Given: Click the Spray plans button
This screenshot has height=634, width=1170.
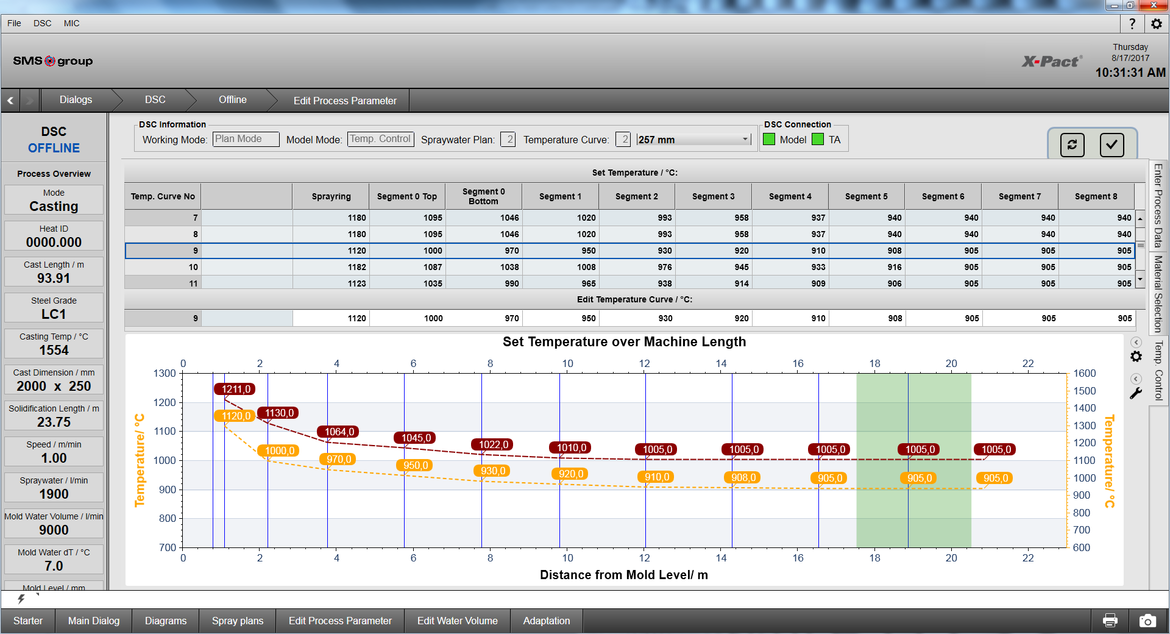Looking at the screenshot, I should 237,621.
